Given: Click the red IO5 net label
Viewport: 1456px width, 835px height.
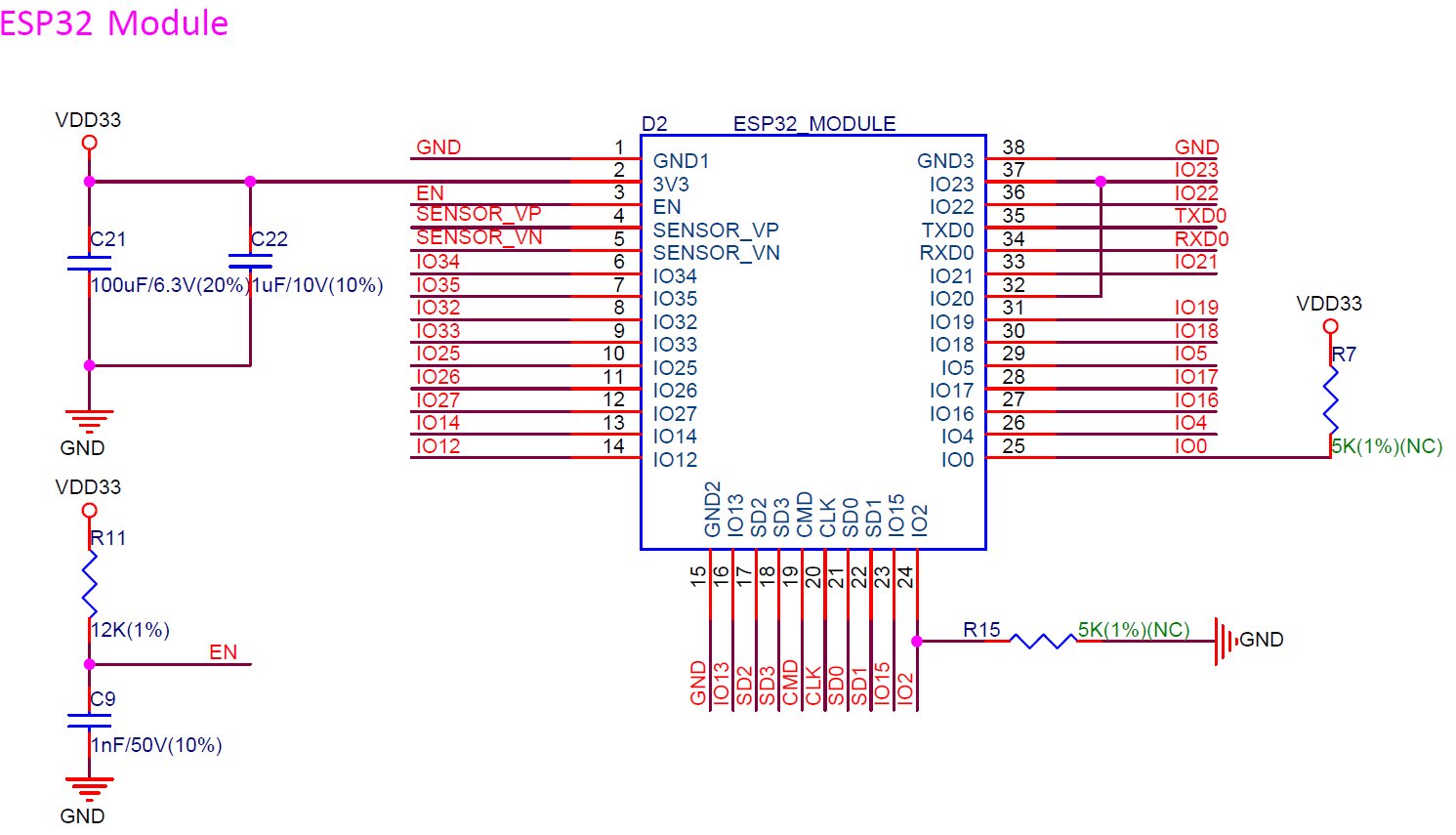Looking at the screenshot, I should 1191,354.
